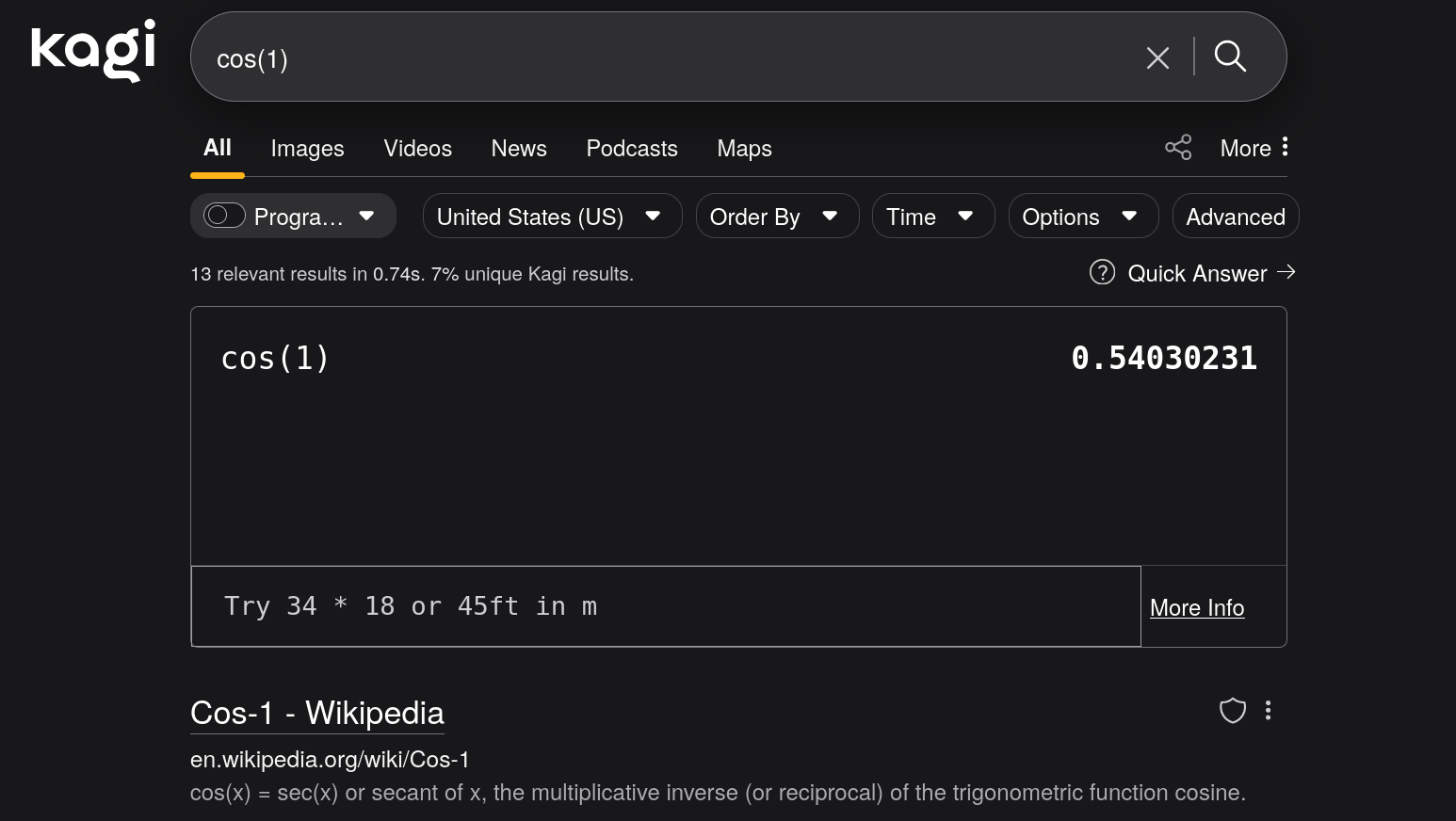This screenshot has height=821, width=1456.
Task: Toggle the Programming lens switch
Action: [x=224, y=216]
